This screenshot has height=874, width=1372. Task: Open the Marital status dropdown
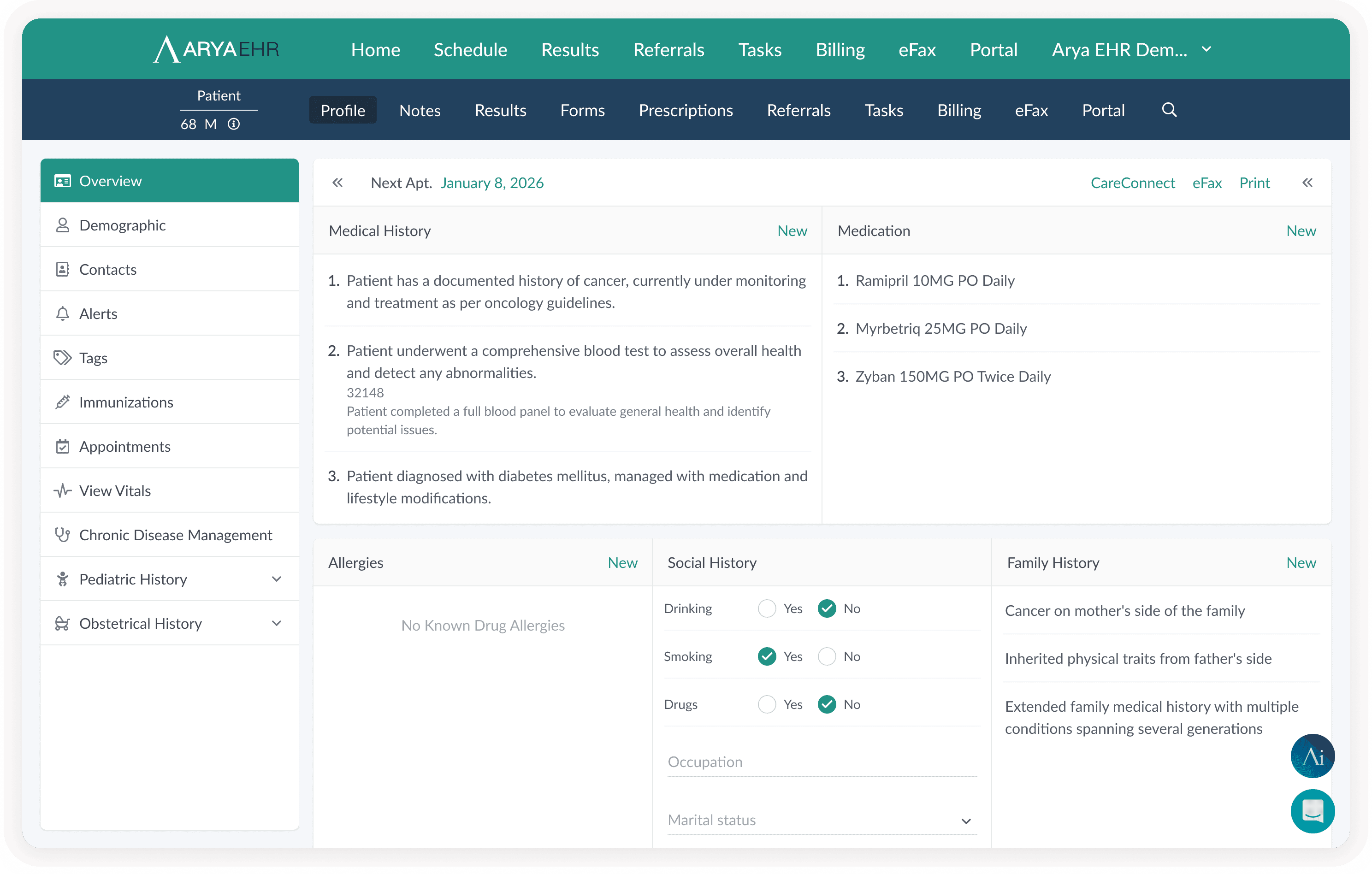click(822, 820)
